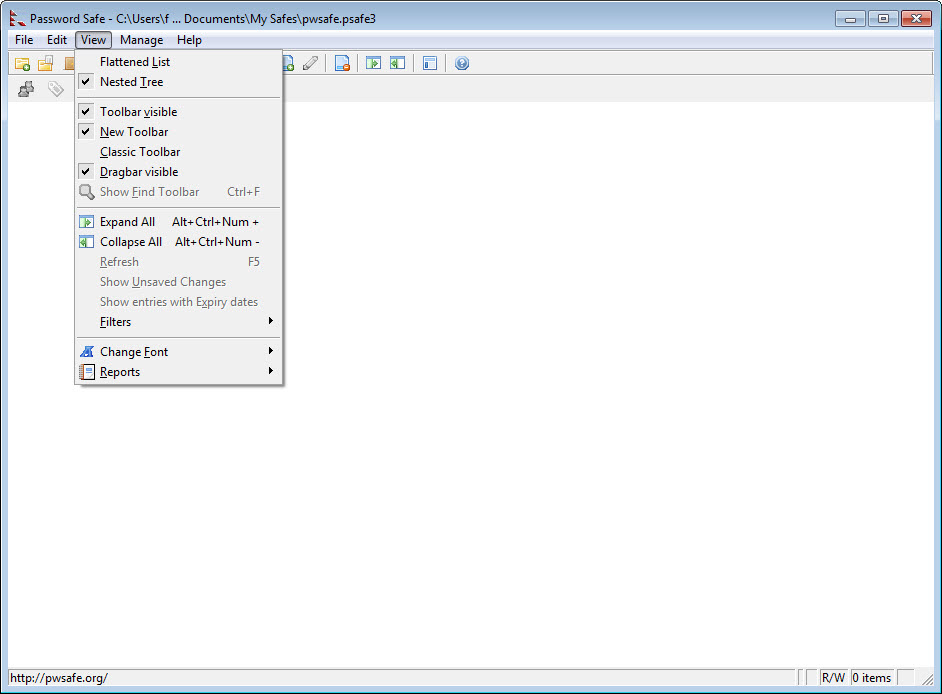This screenshot has height=694, width=942.
Task: Click the Password Safe logo in title bar
Action: [x=17, y=19]
